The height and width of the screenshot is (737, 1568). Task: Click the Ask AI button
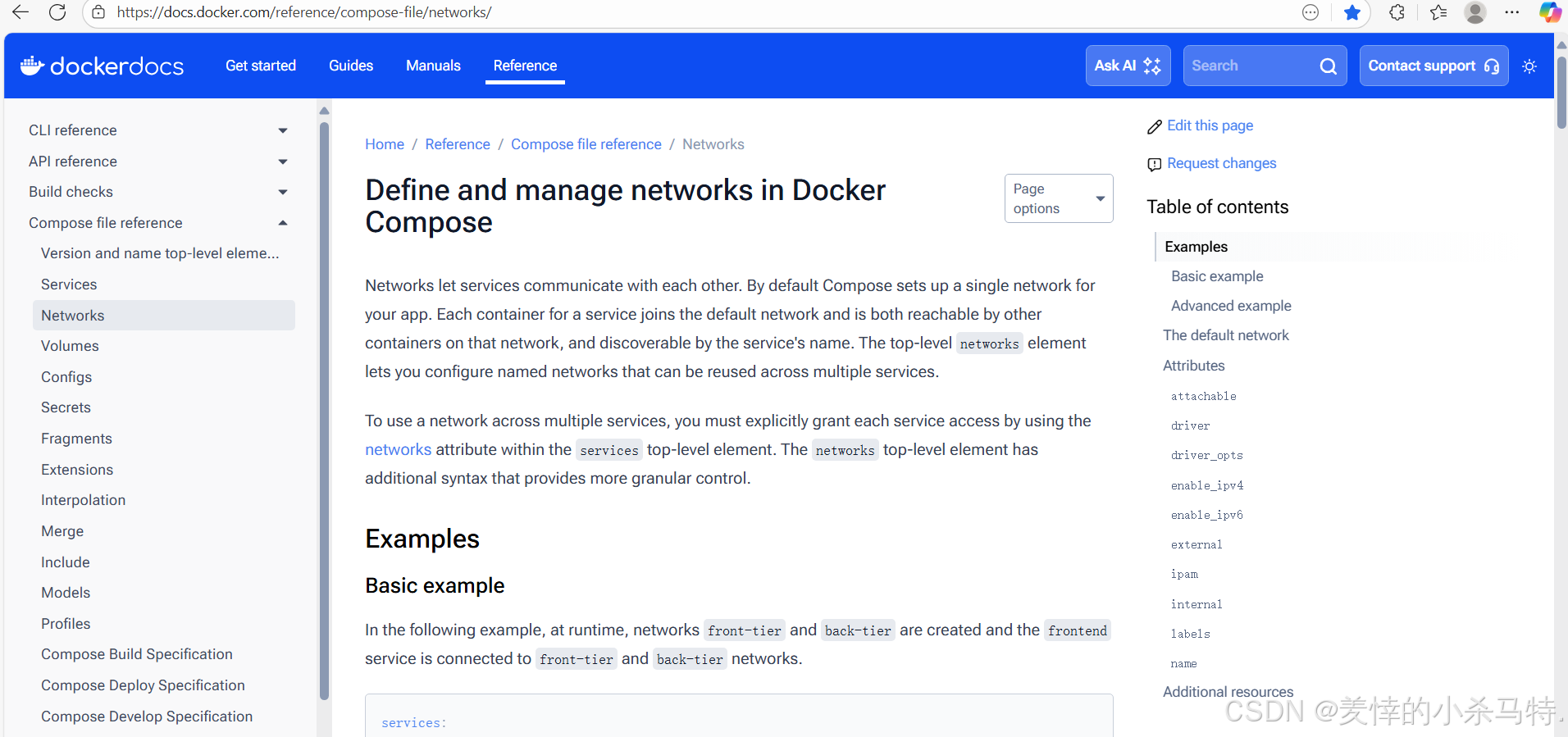[1128, 66]
